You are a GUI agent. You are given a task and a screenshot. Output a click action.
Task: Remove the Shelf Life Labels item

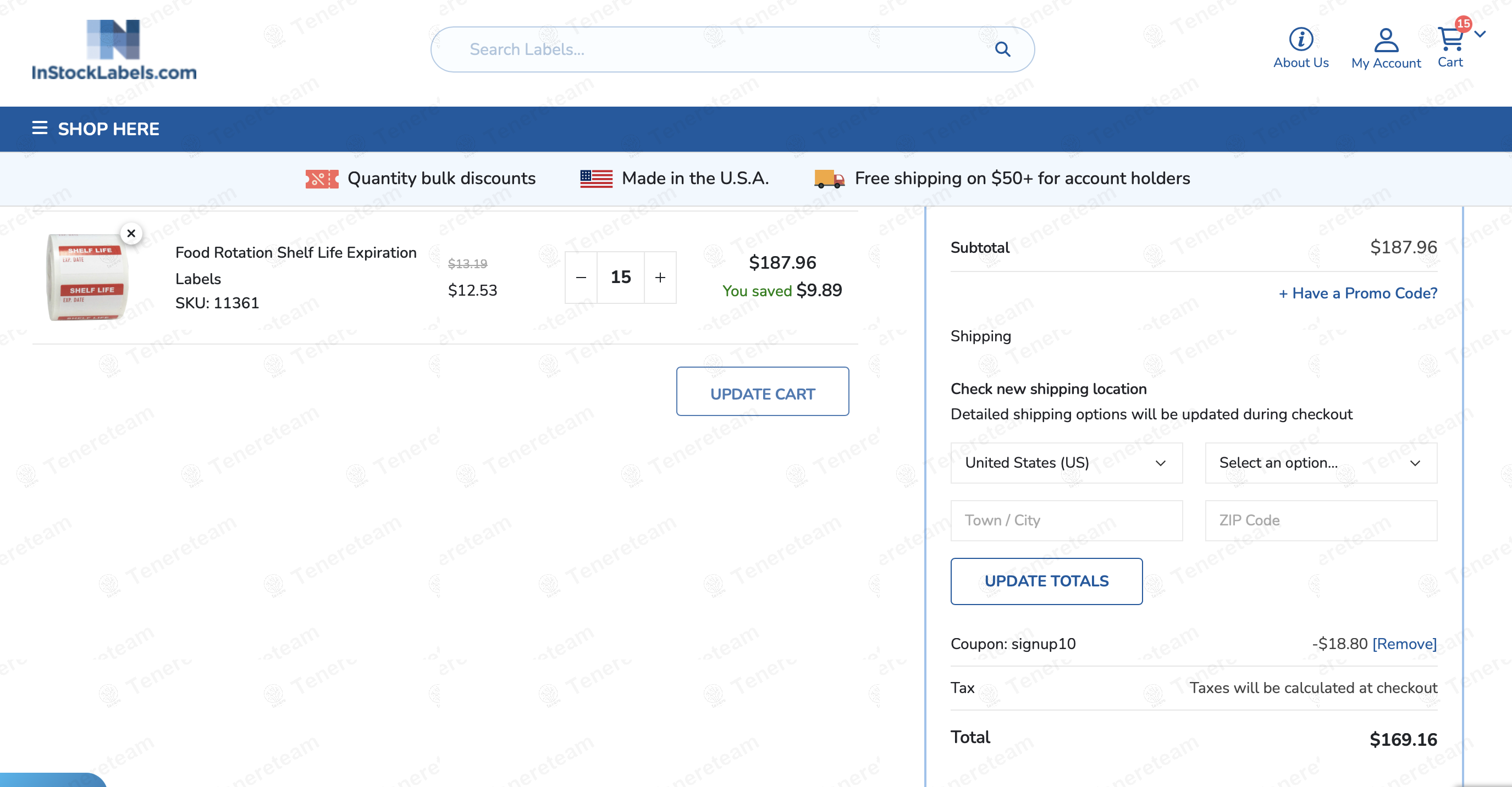(x=131, y=234)
